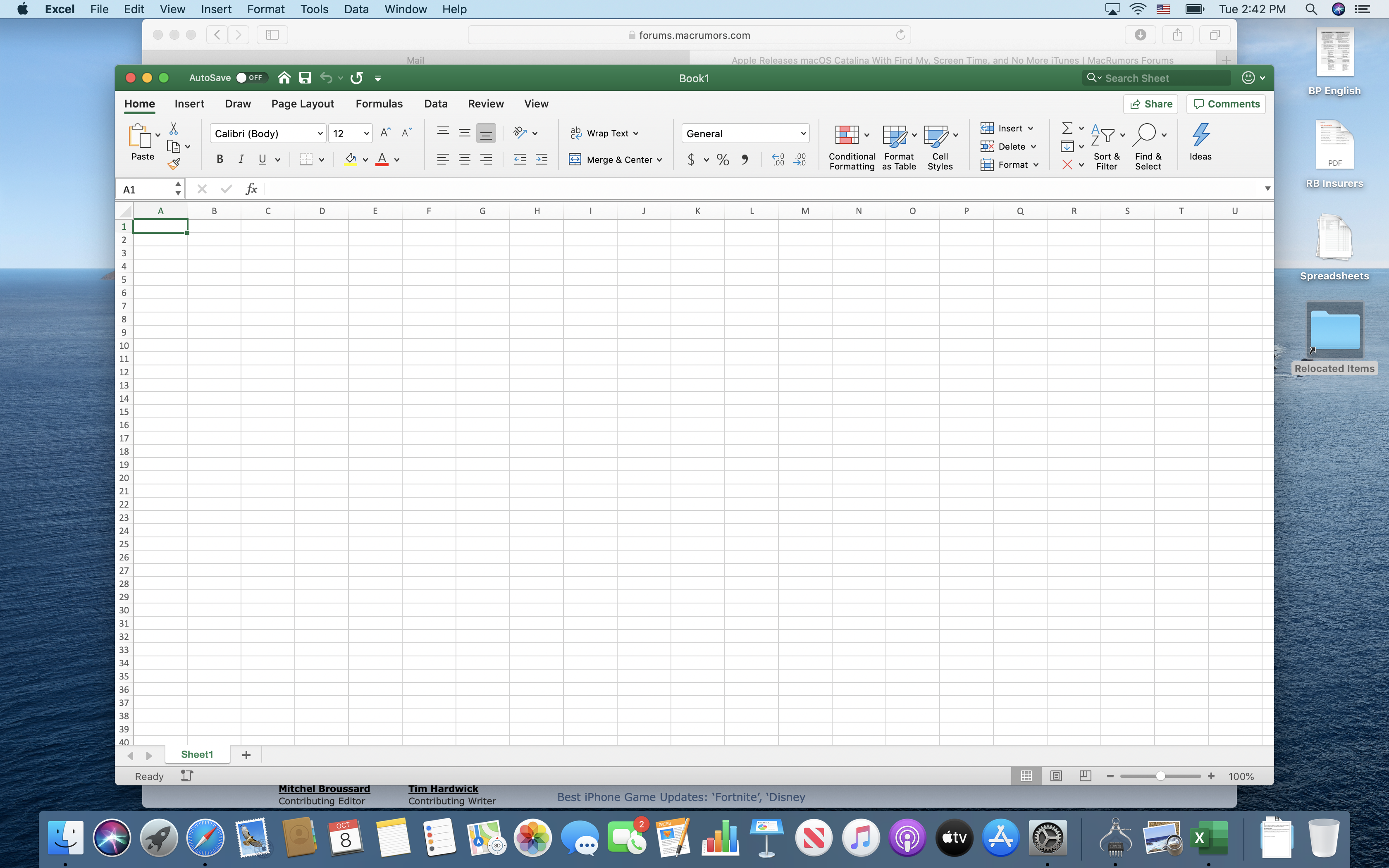Toggle align text right
The height and width of the screenshot is (868, 1389).
(486, 160)
